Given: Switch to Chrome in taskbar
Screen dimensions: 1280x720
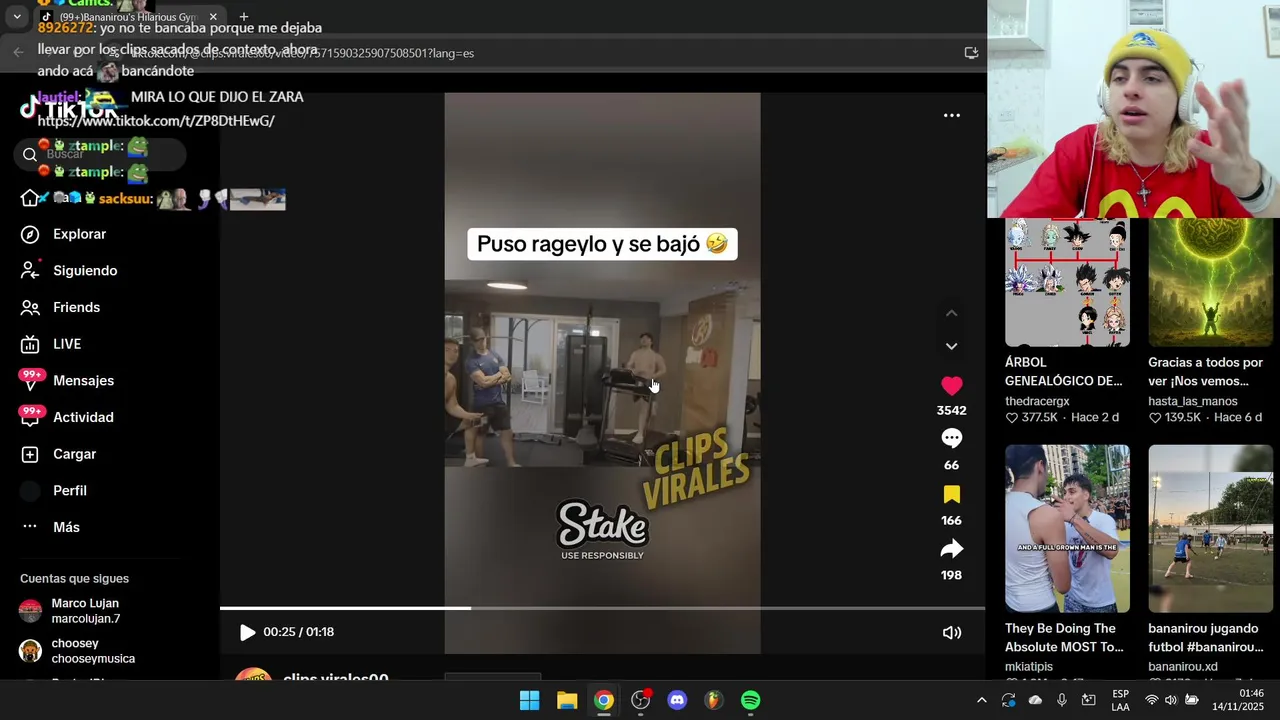Looking at the screenshot, I should click(x=604, y=701).
